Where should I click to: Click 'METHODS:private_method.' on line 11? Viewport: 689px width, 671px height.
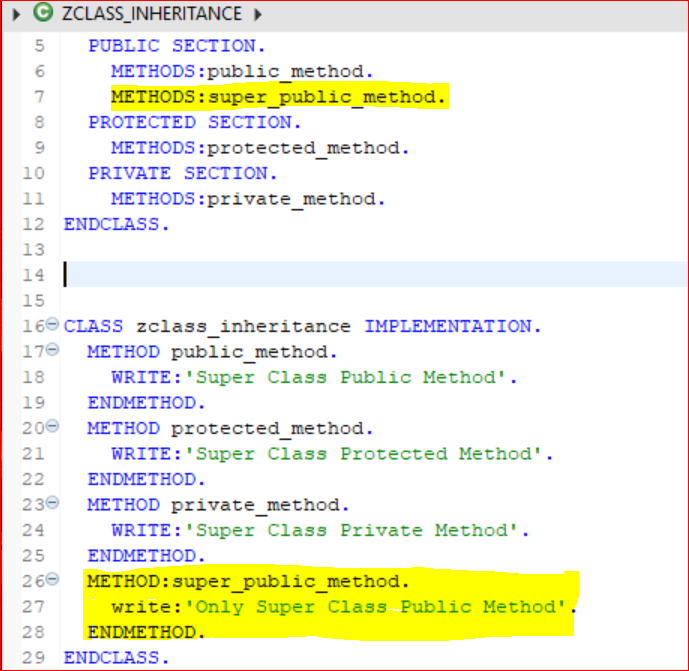[248, 199]
